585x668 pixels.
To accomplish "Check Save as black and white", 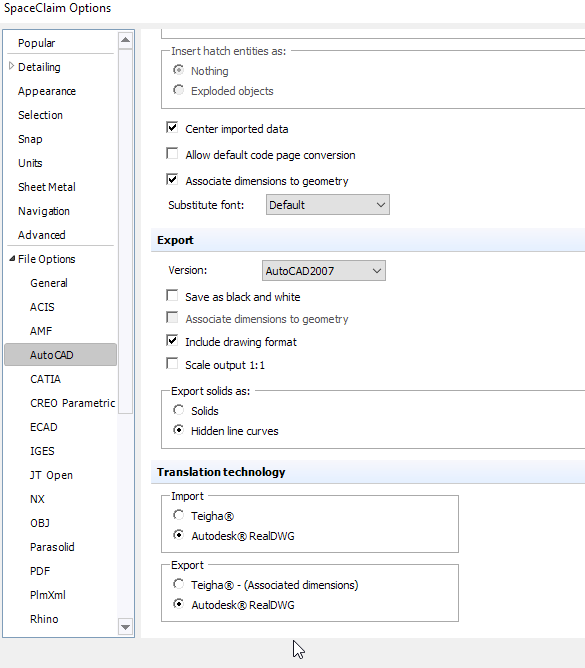I will pos(172,296).
